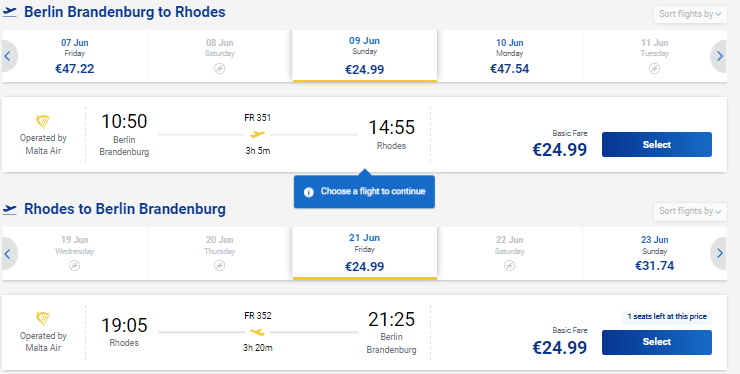Click next dates arrow for return flights

tap(719, 254)
